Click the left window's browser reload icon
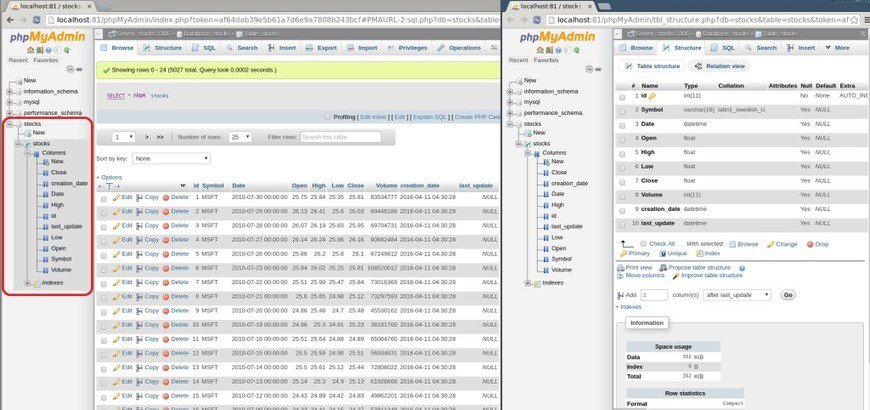Viewport: 870px width, 410px height. [x=37, y=19]
